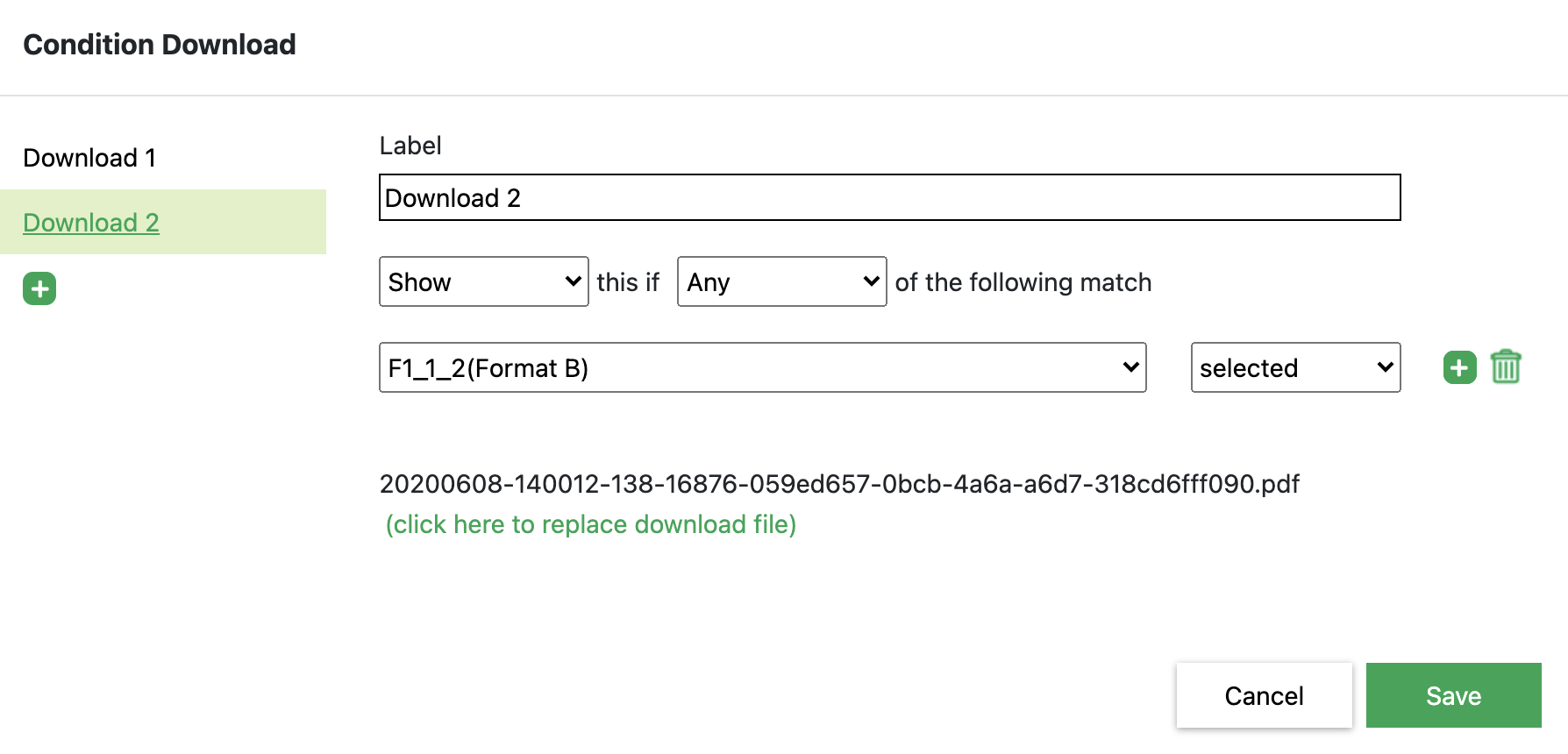Click the uploaded PDF filename text
This screenshot has height=754, width=1568.
[x=839, y=484]
